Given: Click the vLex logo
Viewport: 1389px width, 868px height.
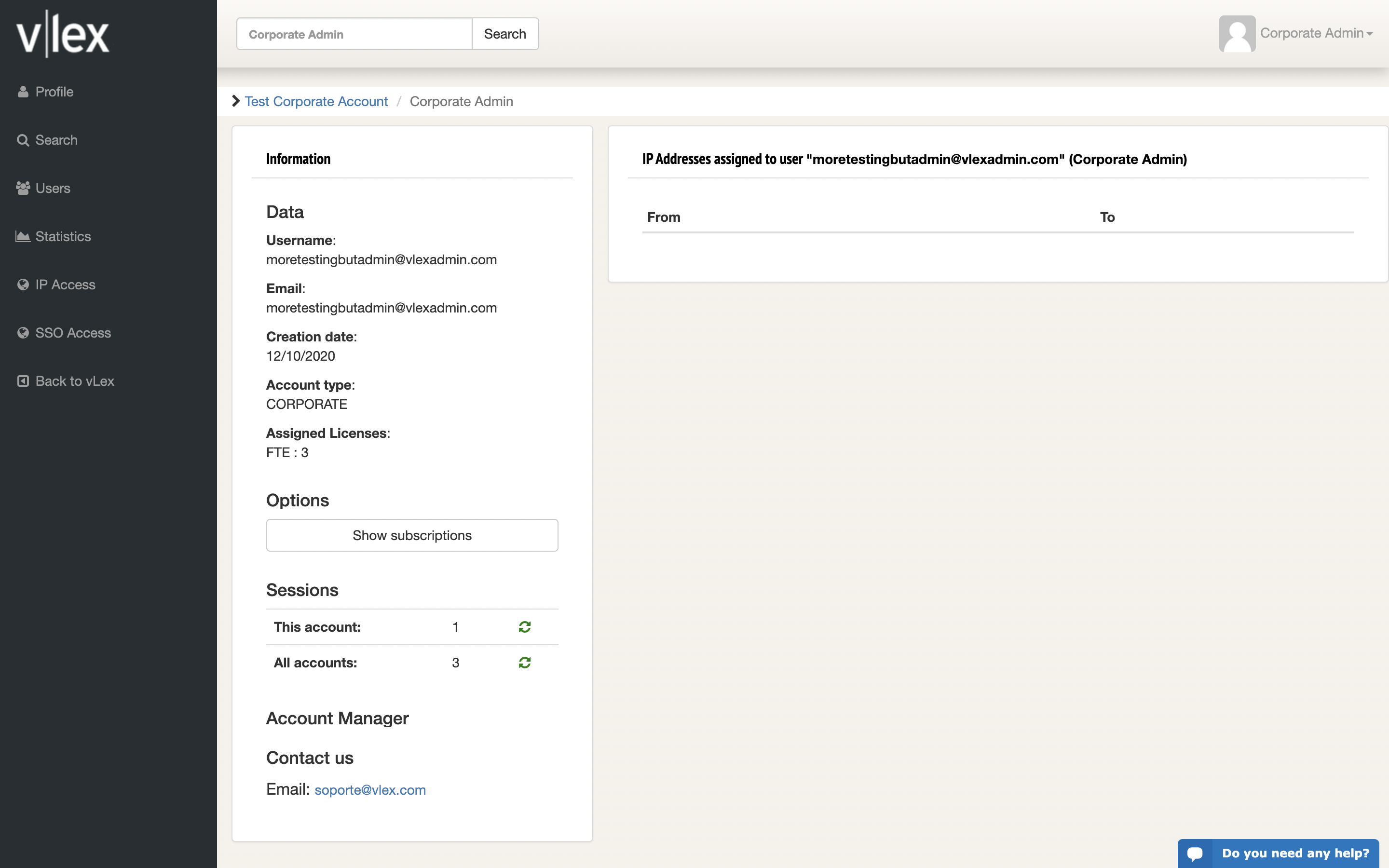Looking at the screenshot, I should (x=63, y=34).
